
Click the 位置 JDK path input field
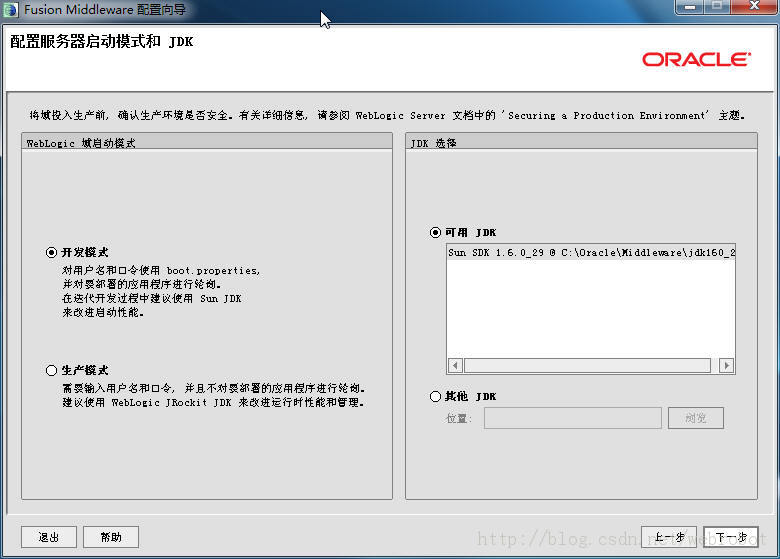point(573,418)
